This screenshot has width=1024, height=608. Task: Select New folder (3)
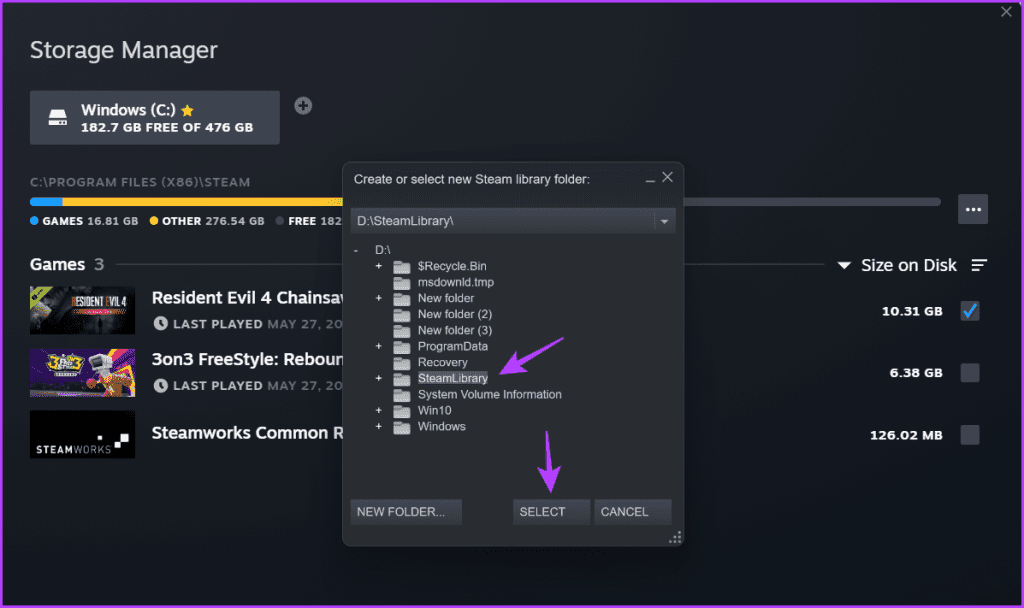(x=455, y=330)
